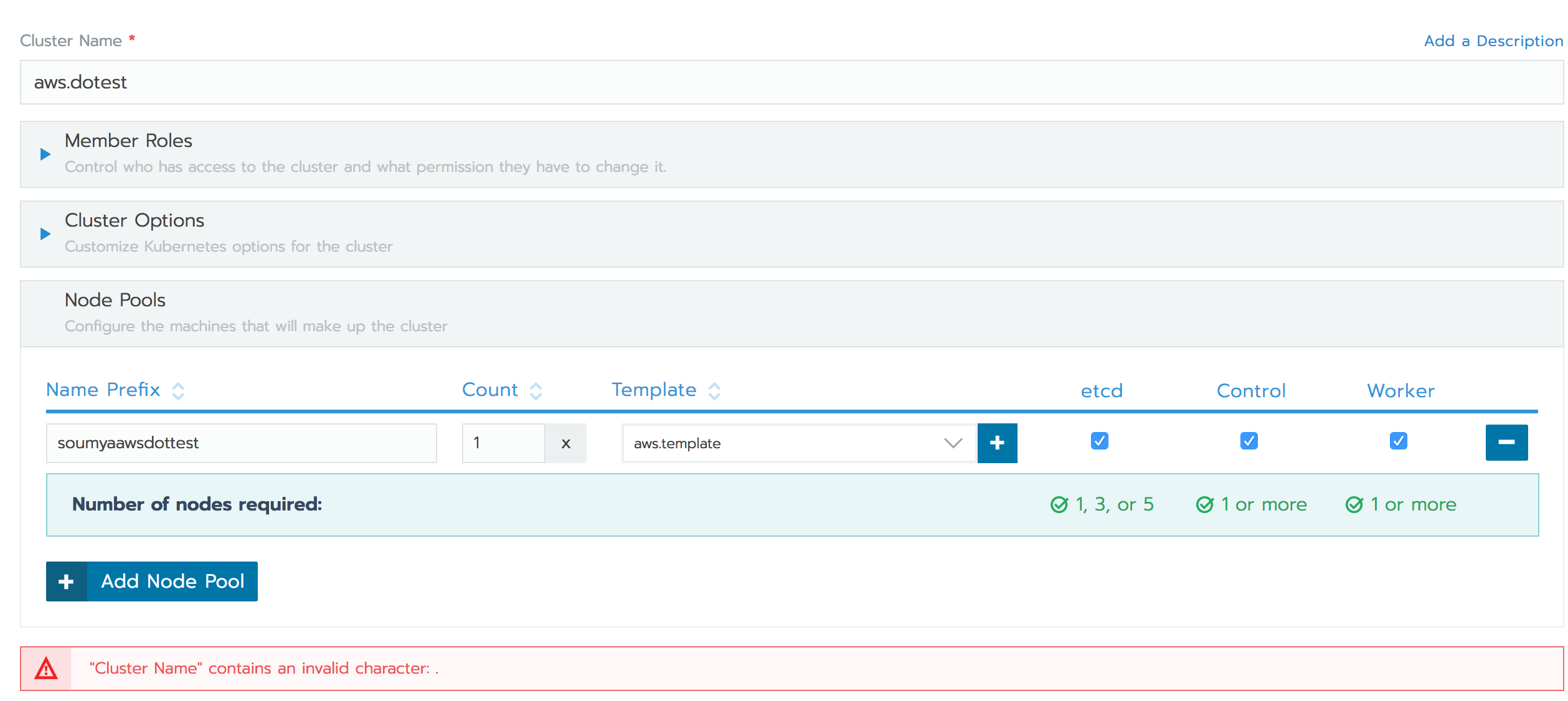Screen dimensions: 1568x701
Task: Click the Worker column header
Action: coord(1400,391)
